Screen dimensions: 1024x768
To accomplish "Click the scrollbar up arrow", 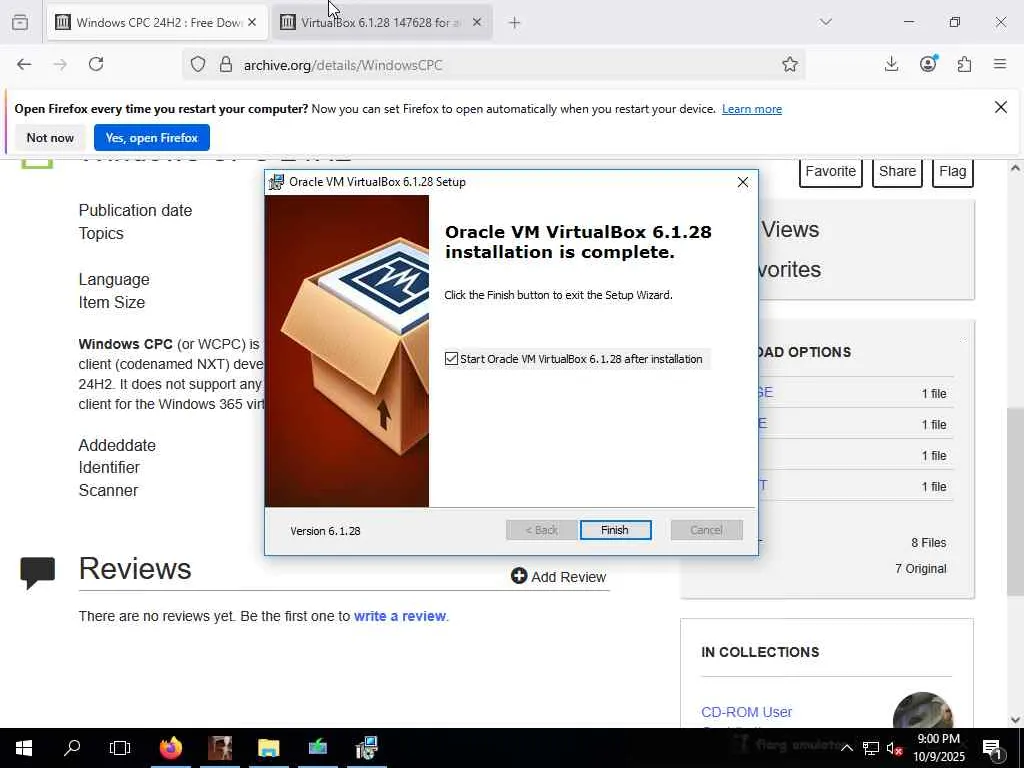I will click(1015, 168).
